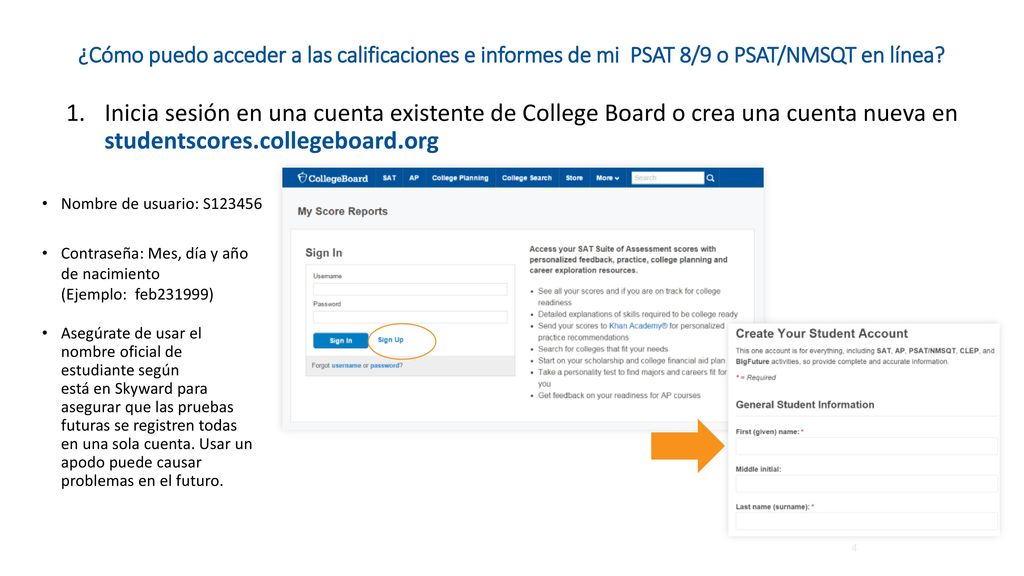1024x576 pixels.
Task: Click the 'Search for colleges that fit your needs' bullet
Action: point(603,349)
